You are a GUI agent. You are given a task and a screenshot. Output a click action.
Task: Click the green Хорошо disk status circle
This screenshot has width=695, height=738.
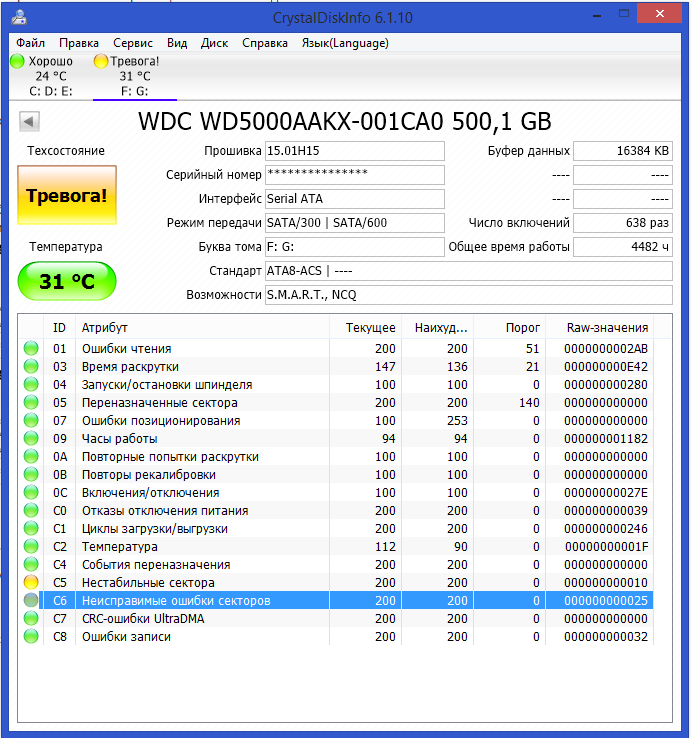click(x=17, y=61)
